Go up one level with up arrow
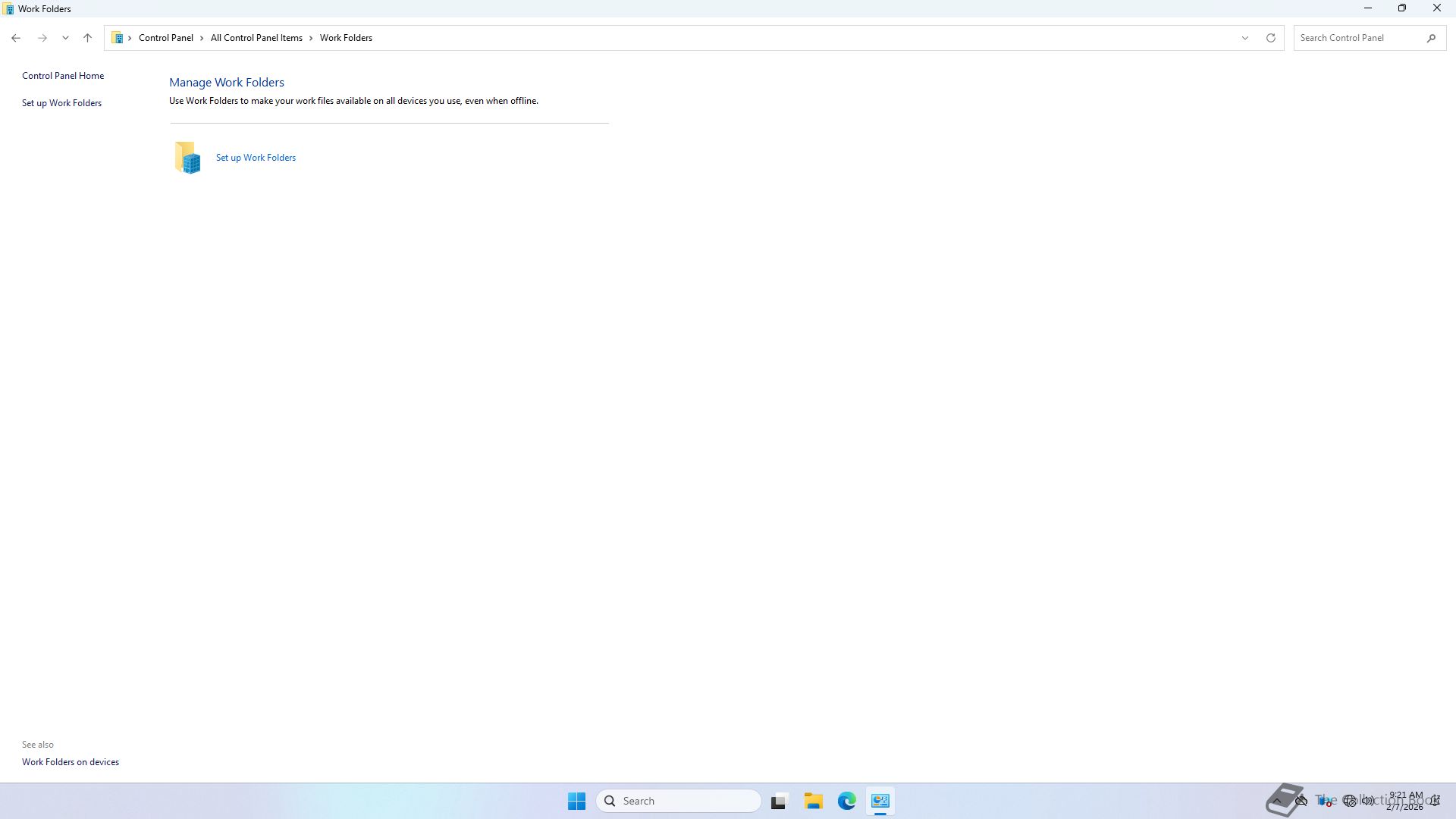This screenshot has height=819, width=1456. click(x=87, y=38)
